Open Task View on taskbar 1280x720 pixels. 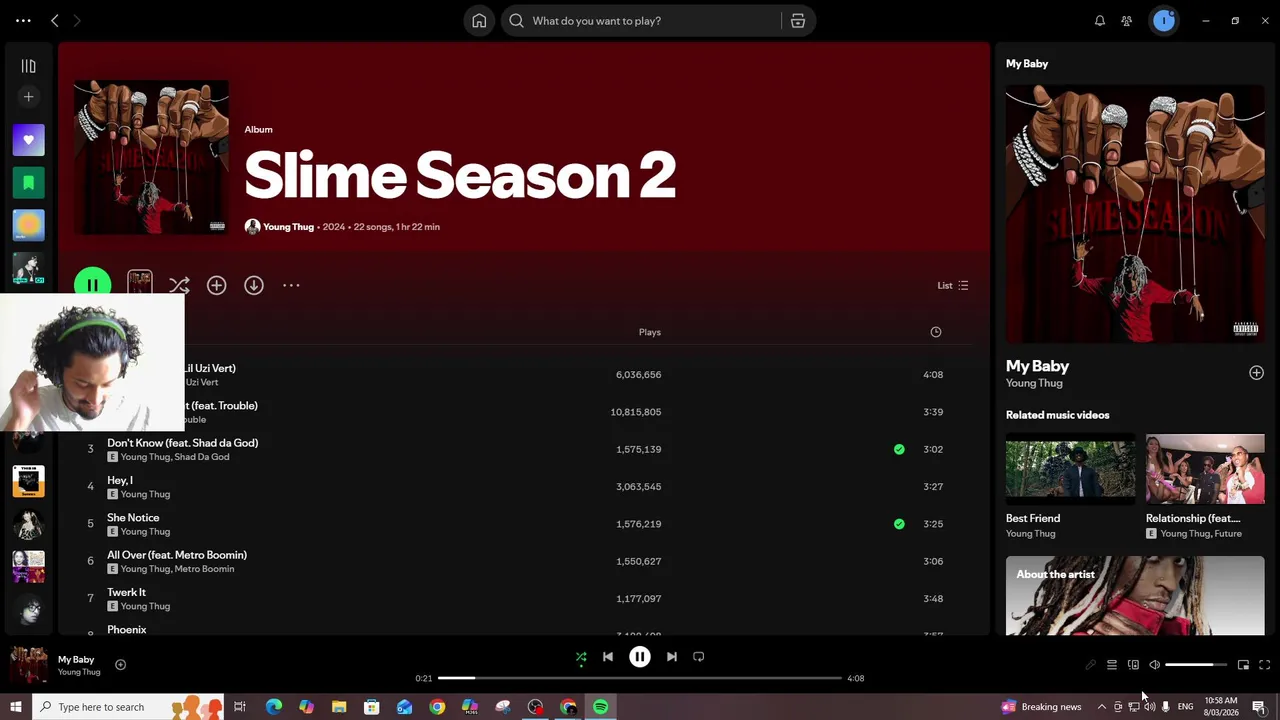click(x=240, y=707)
